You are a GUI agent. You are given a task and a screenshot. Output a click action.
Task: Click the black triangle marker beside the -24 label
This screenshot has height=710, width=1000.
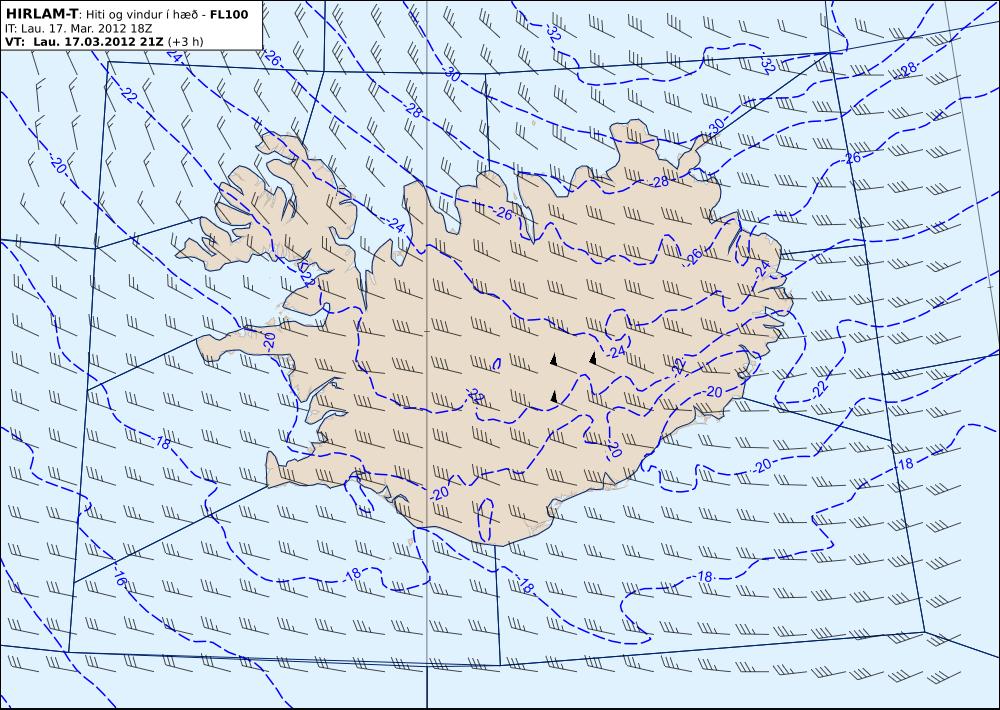click(593, 358)
